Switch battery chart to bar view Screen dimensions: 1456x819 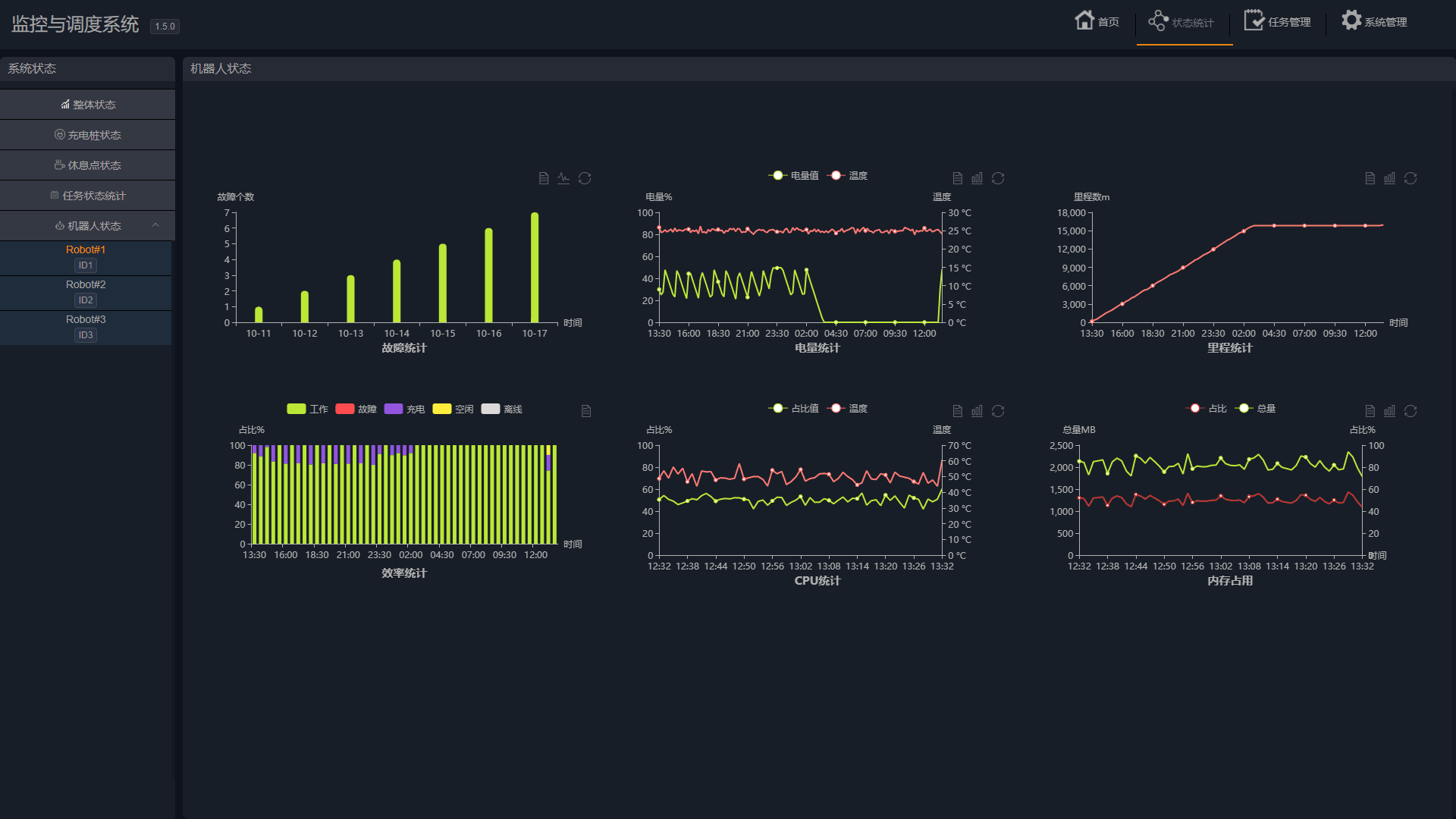coord(977,178)
